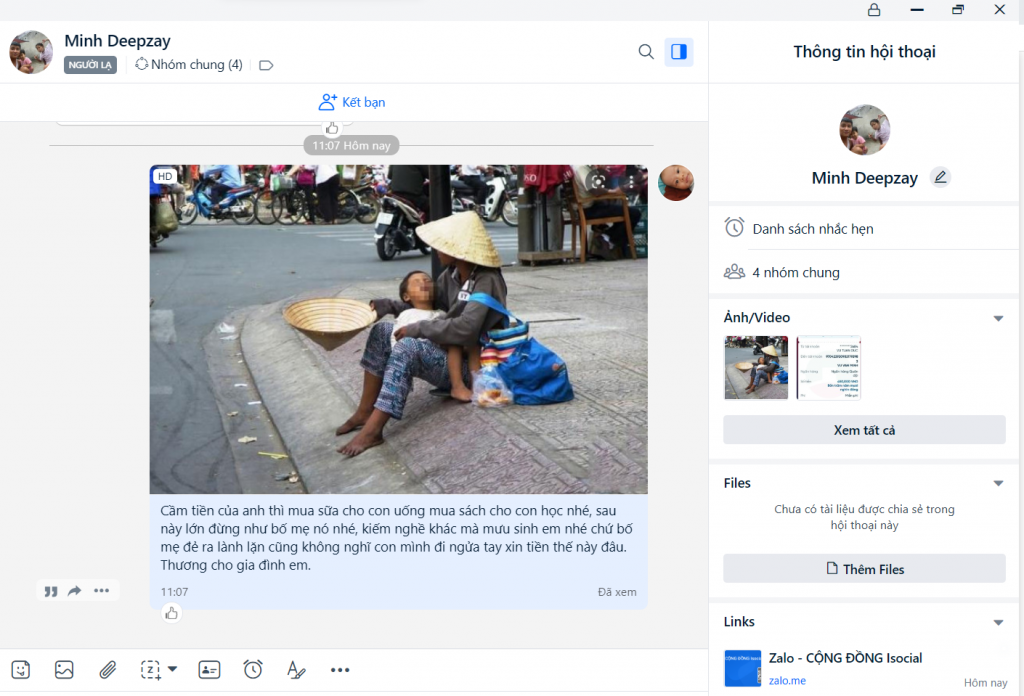The height and width of the screenshot is (696, 1024).
Task: Click the send image icon
Action: [x=64, y=670]
